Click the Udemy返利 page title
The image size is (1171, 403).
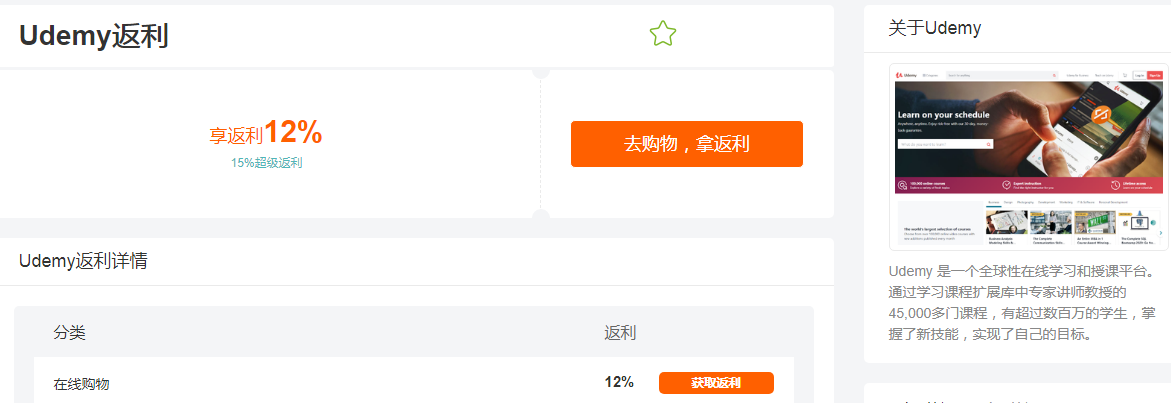click(x=94, y=36)
